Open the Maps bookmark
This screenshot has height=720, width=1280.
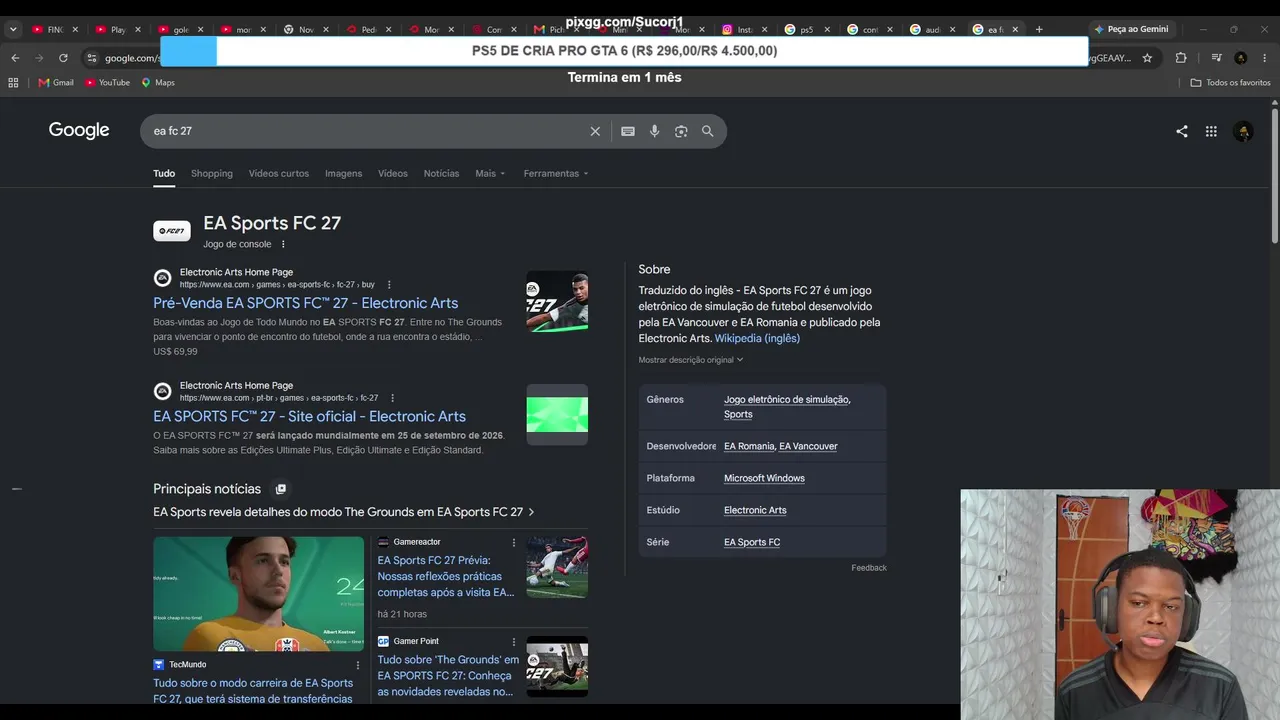tap(158, 82)
